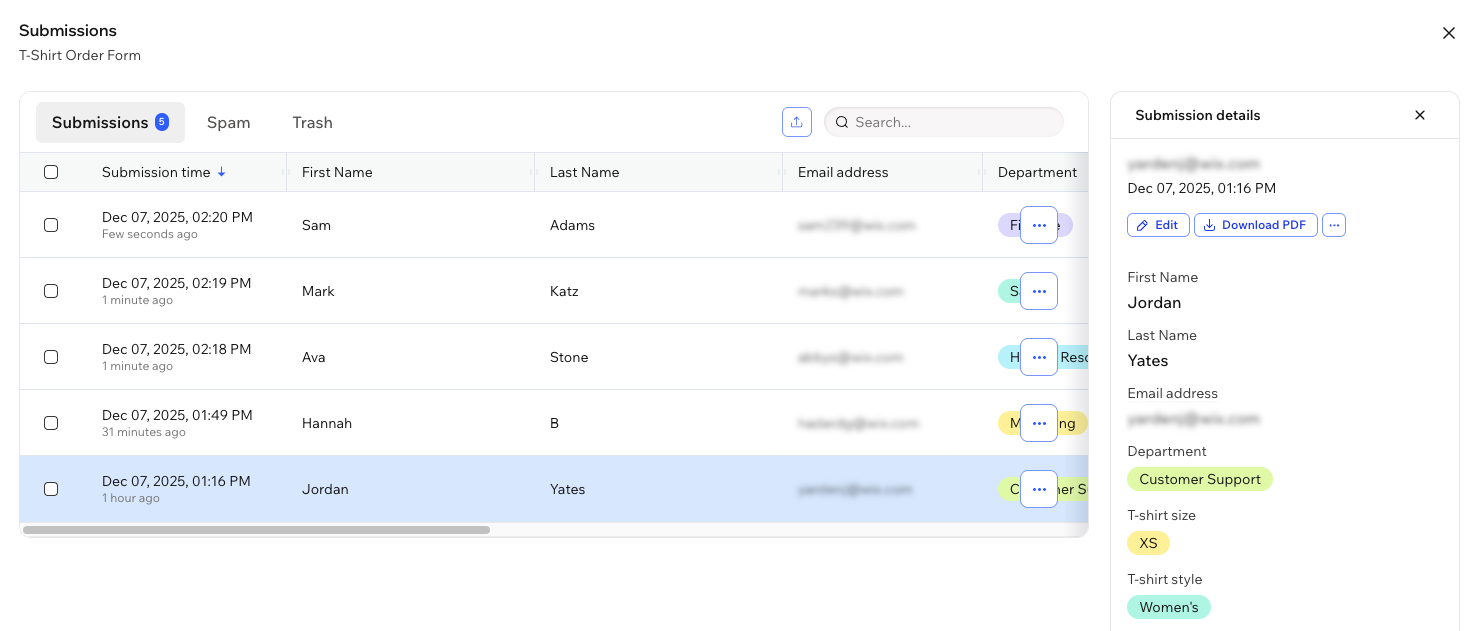Open actions menu for Mark Katz row
The height and width of the screenshot is (631, 1479).
[1038, 291]
